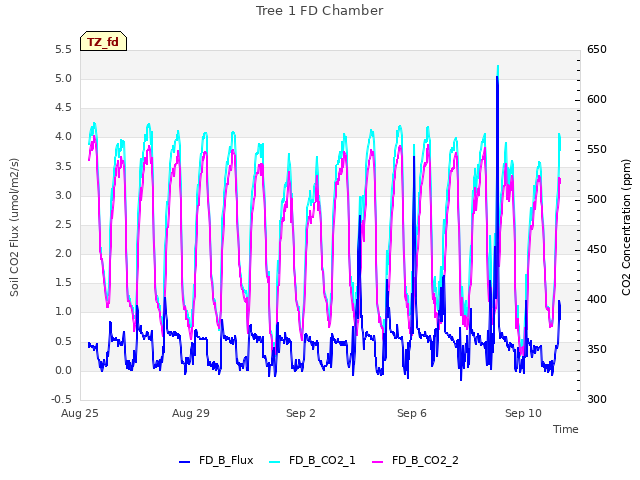Click the 550 right-axis tick label
The width and height of the screenshot is (640, 480).
coord(597,150)
